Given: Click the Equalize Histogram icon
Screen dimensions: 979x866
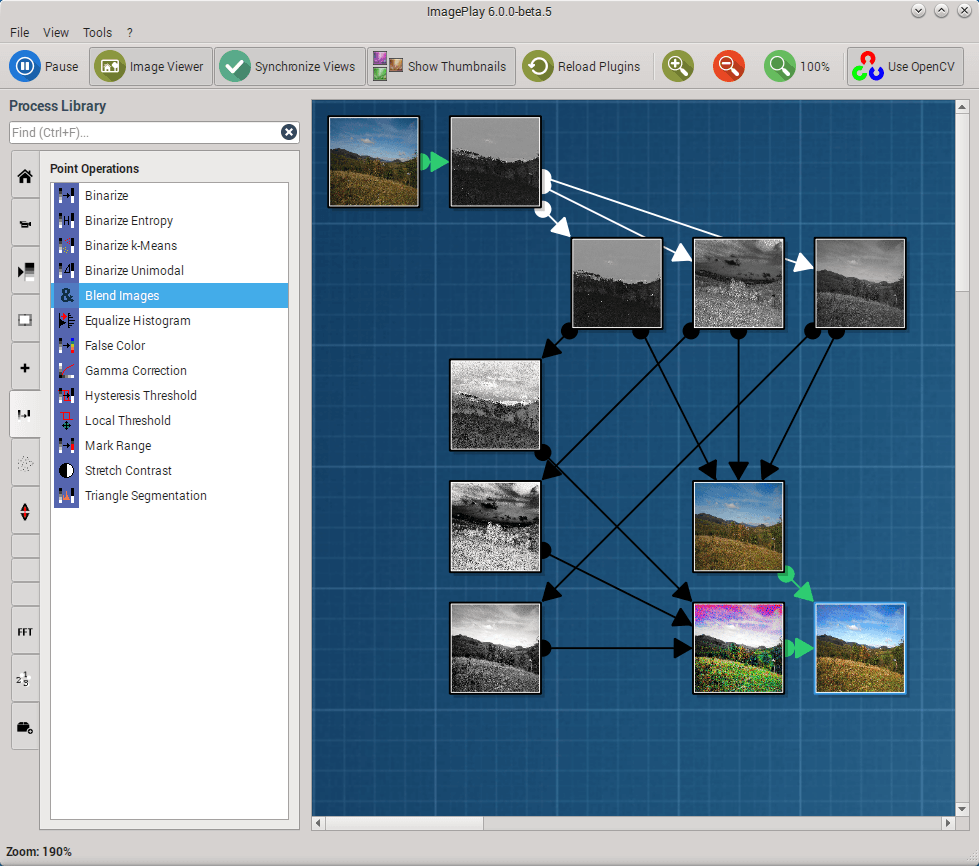Looking at the screenshot, I should tap(66, 320).
